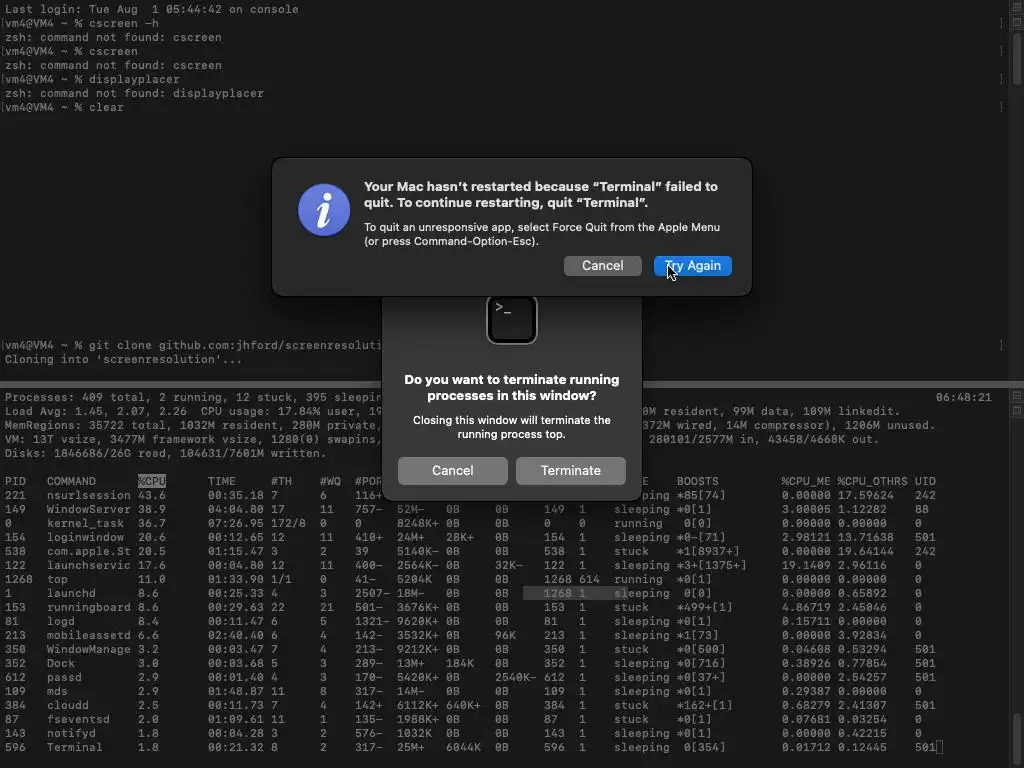Click the top pane's split pane icon

coord(1017,6)
